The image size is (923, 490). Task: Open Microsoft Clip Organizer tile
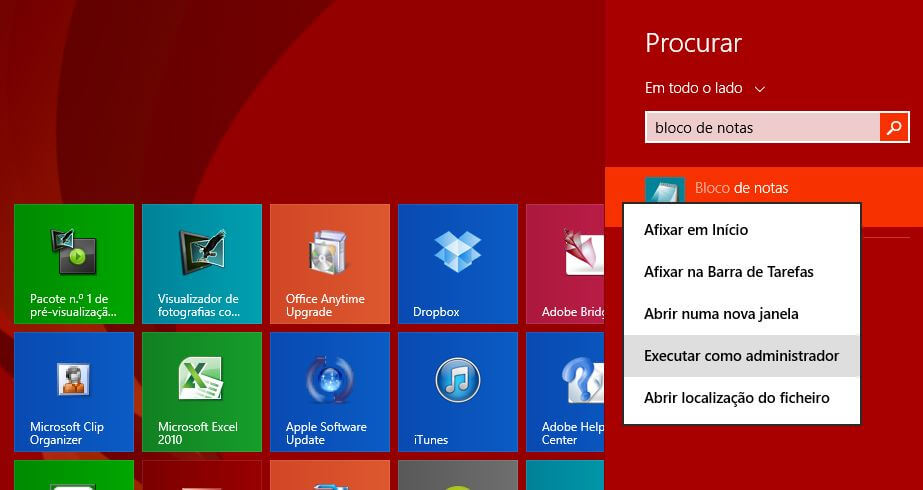[74, 392]
